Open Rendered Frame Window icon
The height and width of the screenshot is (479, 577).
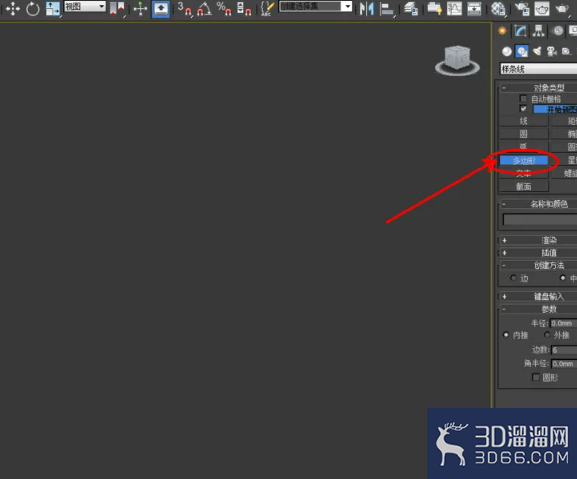coord(542,8)
